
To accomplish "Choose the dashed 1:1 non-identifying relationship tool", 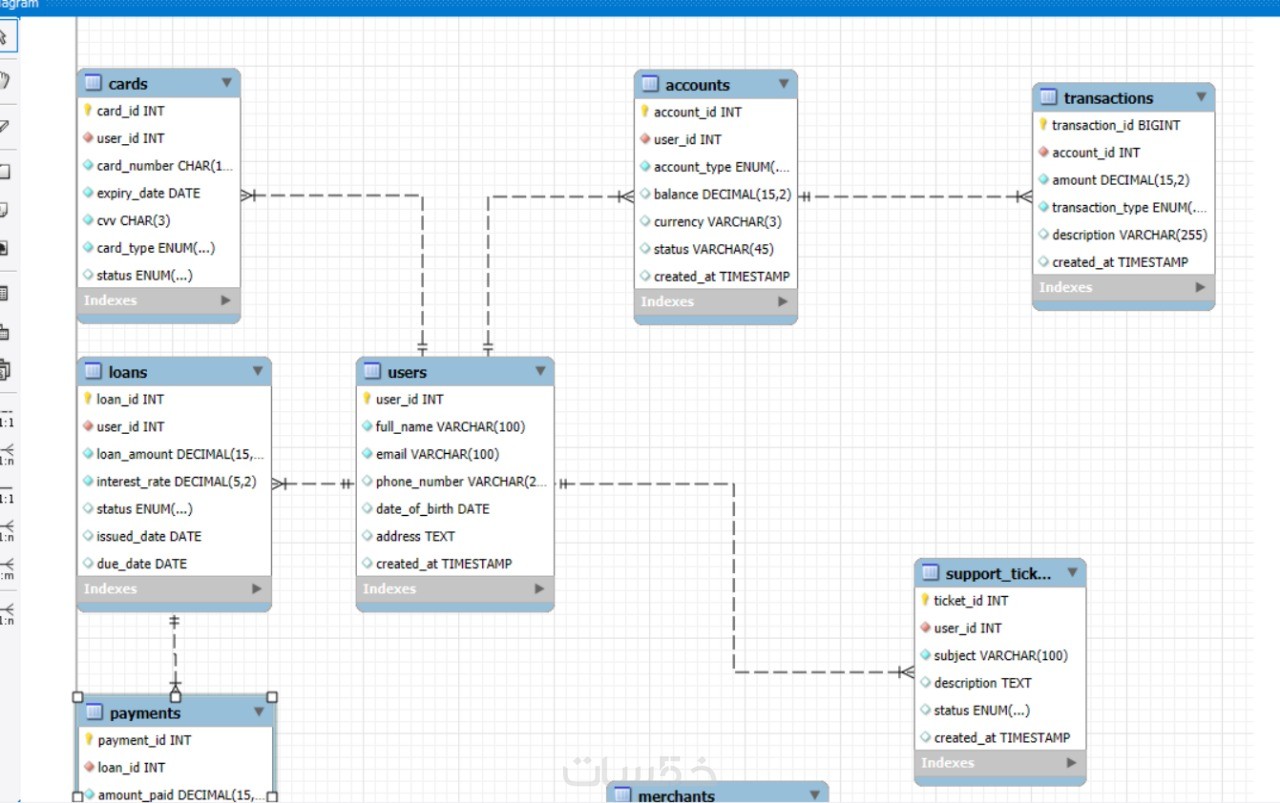I will 6,416.
